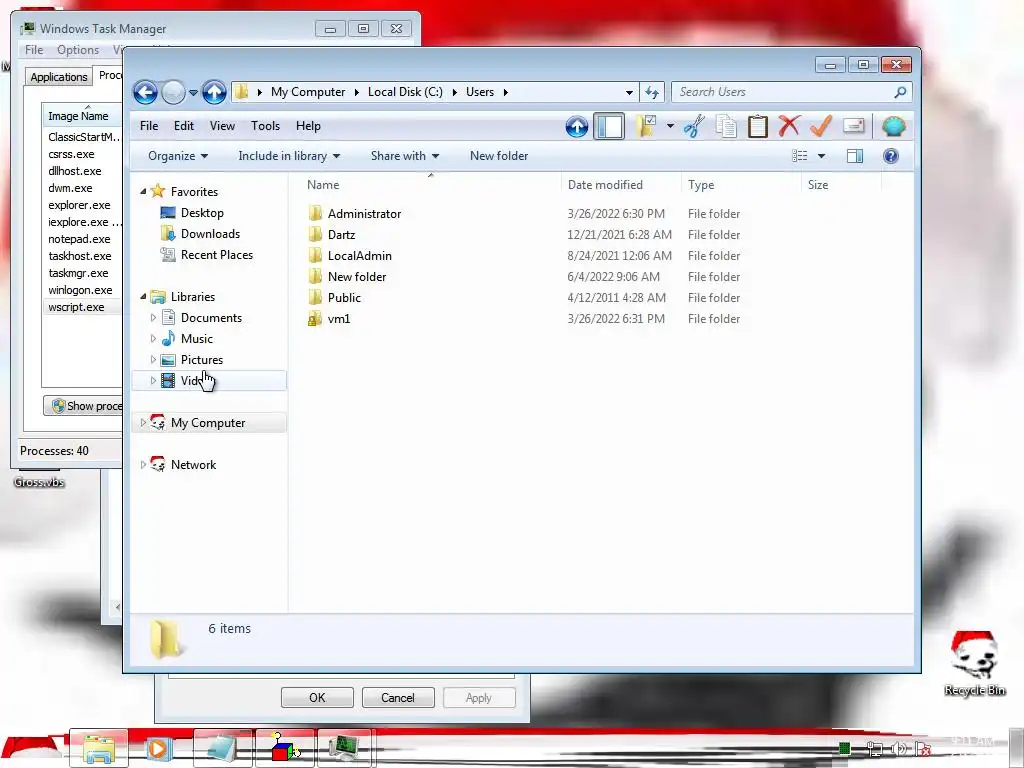
Task: Open Include in library dropdown
Action: tap(289, 156)
